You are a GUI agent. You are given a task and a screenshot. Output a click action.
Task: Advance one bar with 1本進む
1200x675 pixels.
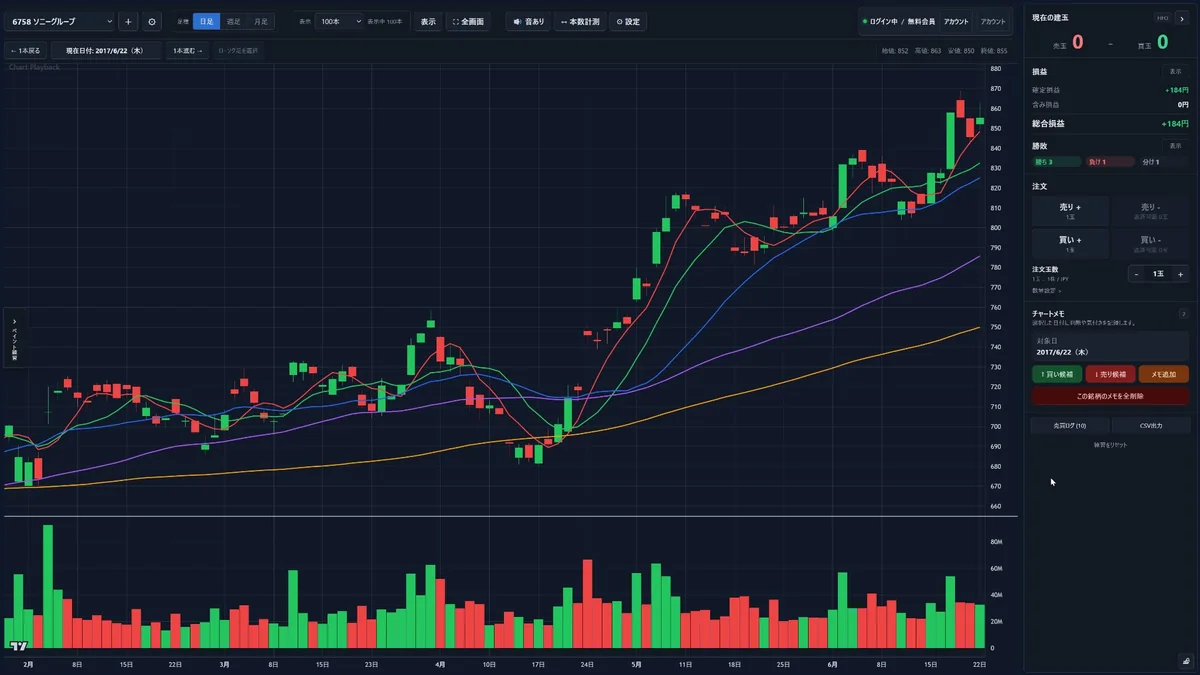[x=187, y=50]
